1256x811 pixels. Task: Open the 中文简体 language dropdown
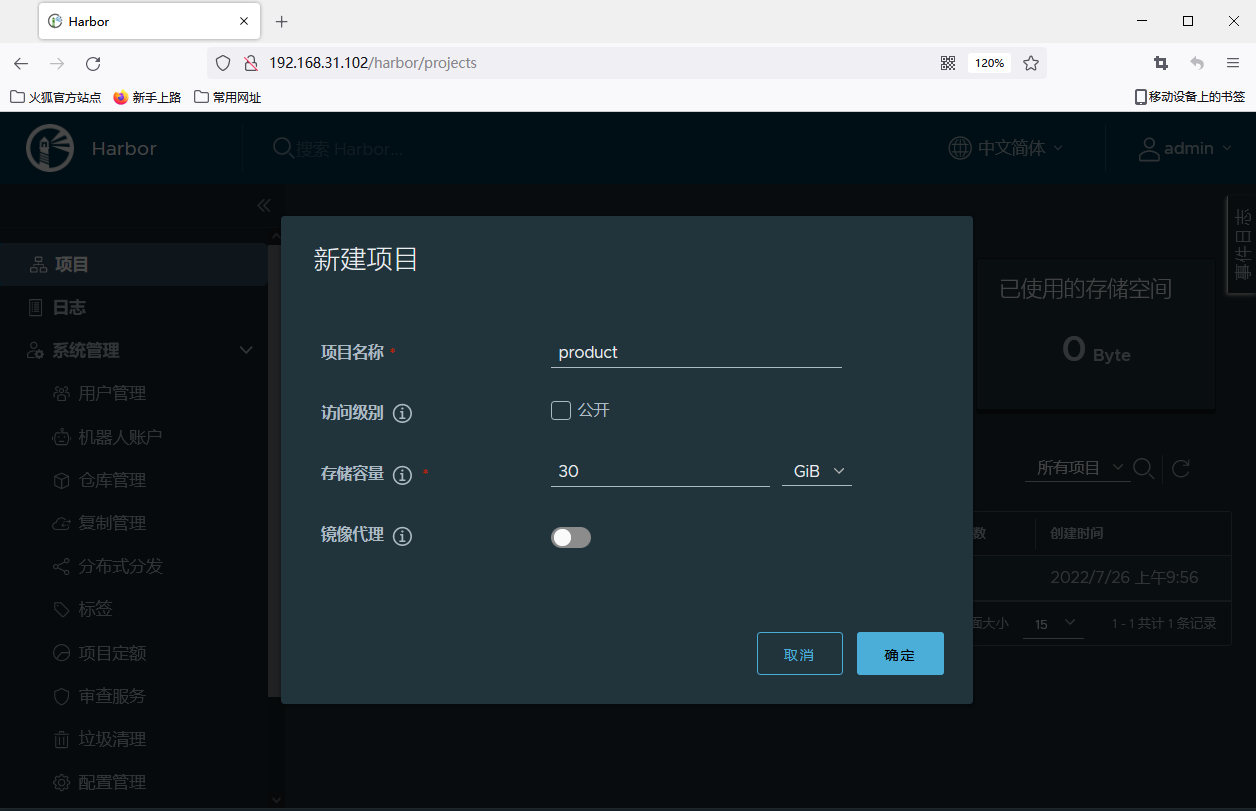tap(1006, 148)
